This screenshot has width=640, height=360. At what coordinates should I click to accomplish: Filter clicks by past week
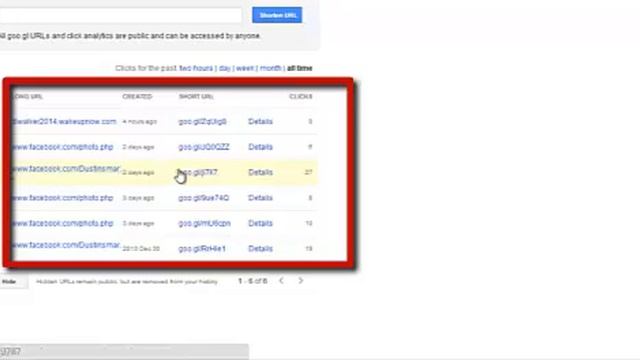click(x=245, y=68)
